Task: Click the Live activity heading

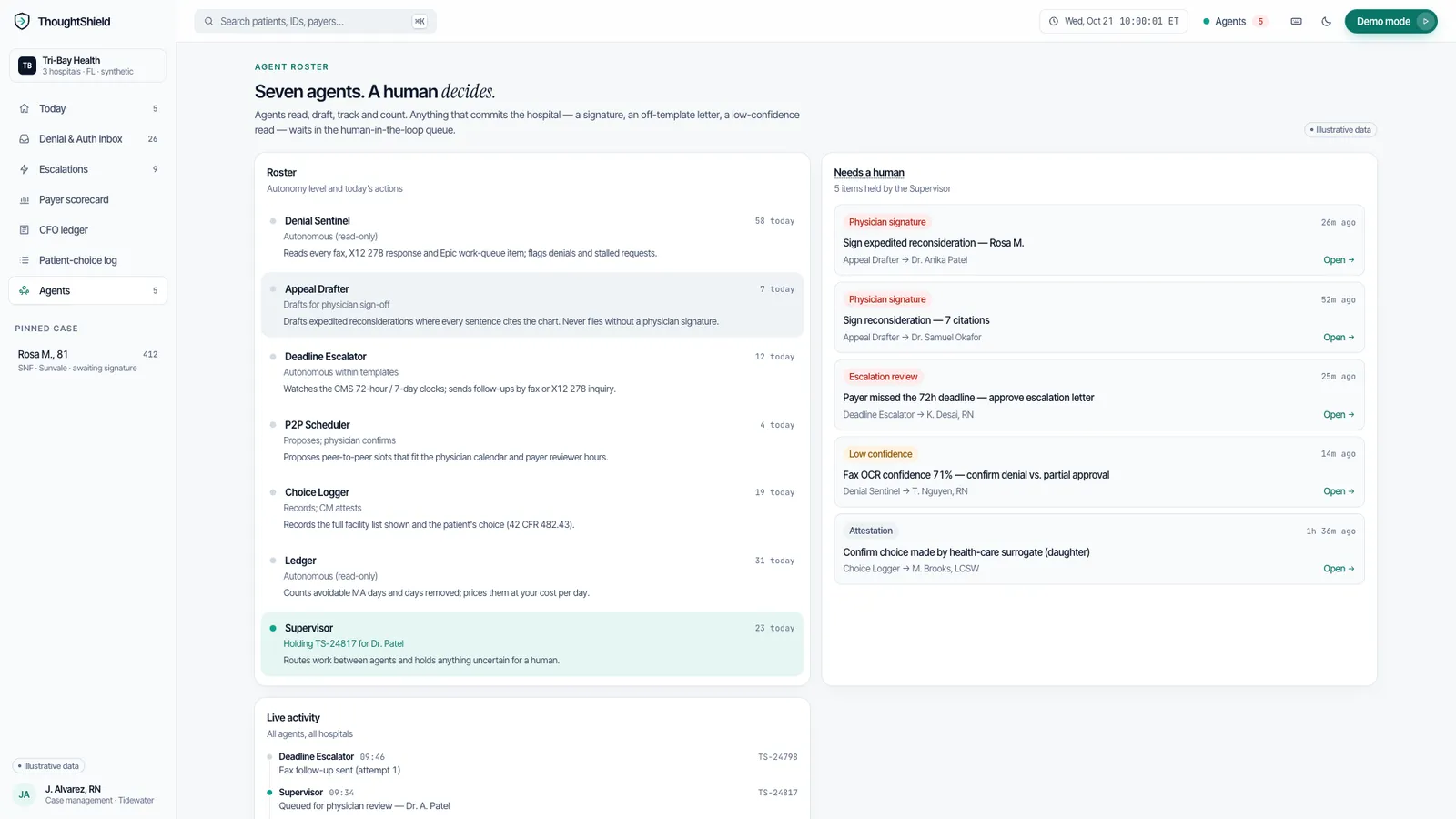Action: 293,718
